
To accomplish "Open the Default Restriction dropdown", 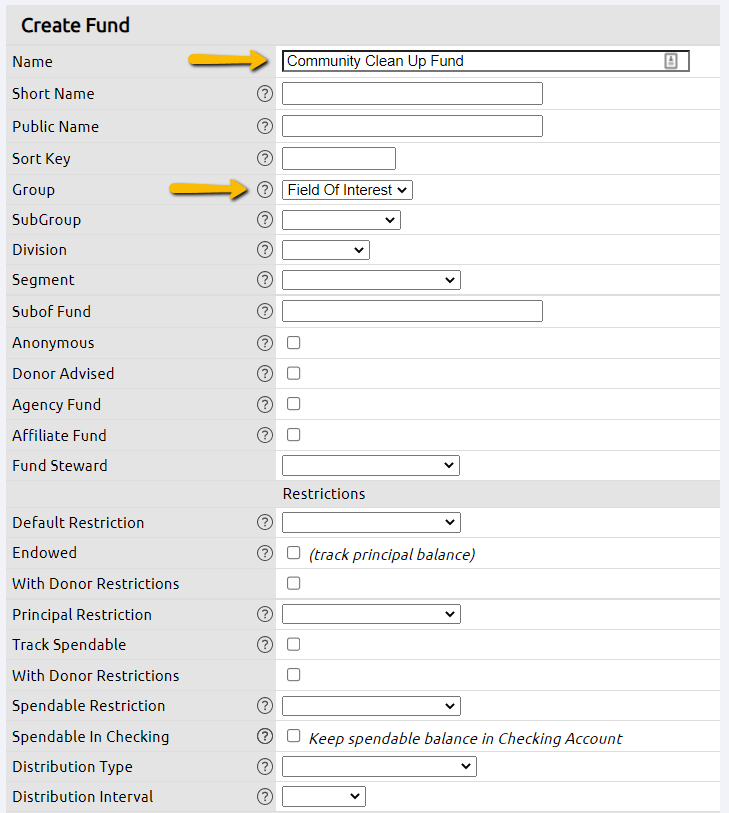I will click(370, 522).
